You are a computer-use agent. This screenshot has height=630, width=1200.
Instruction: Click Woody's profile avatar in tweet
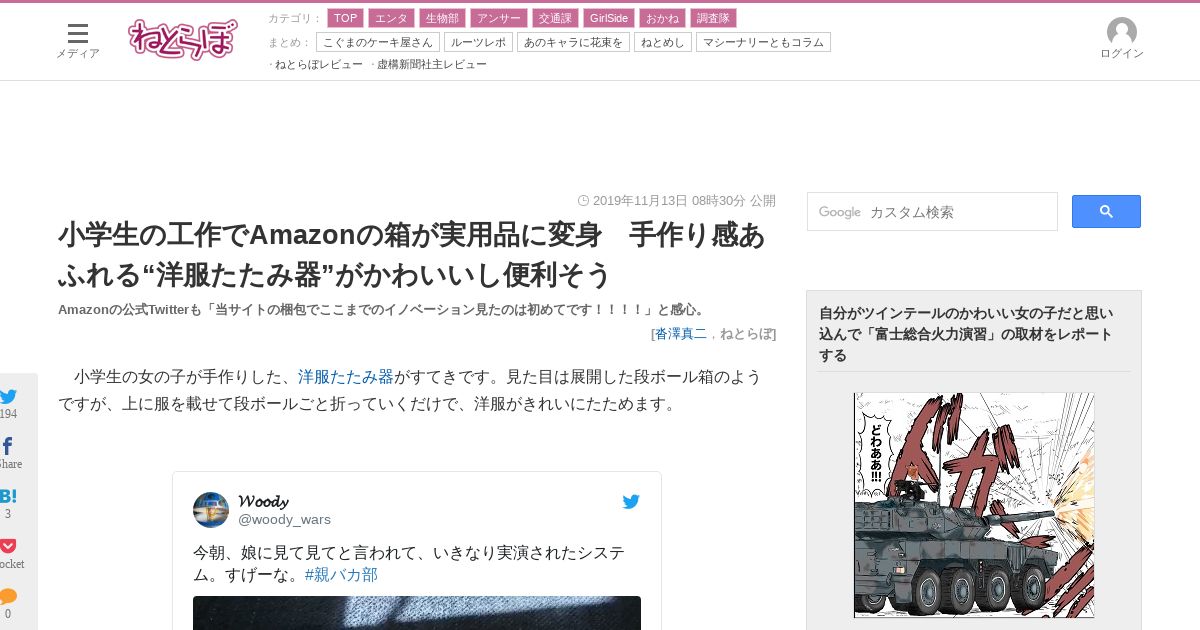[211, 510]
